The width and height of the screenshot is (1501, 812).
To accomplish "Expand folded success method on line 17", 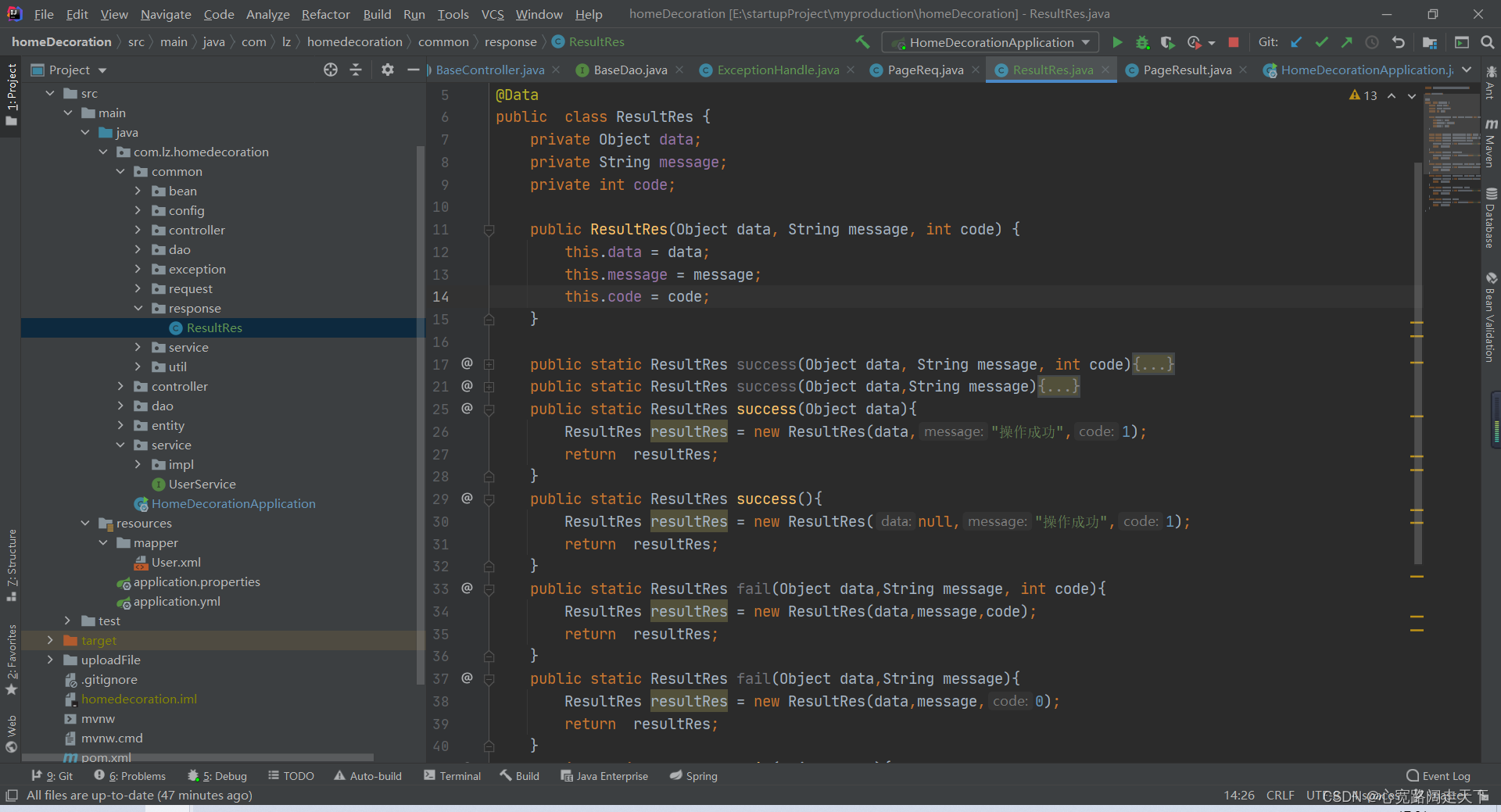I will point(489,364).
